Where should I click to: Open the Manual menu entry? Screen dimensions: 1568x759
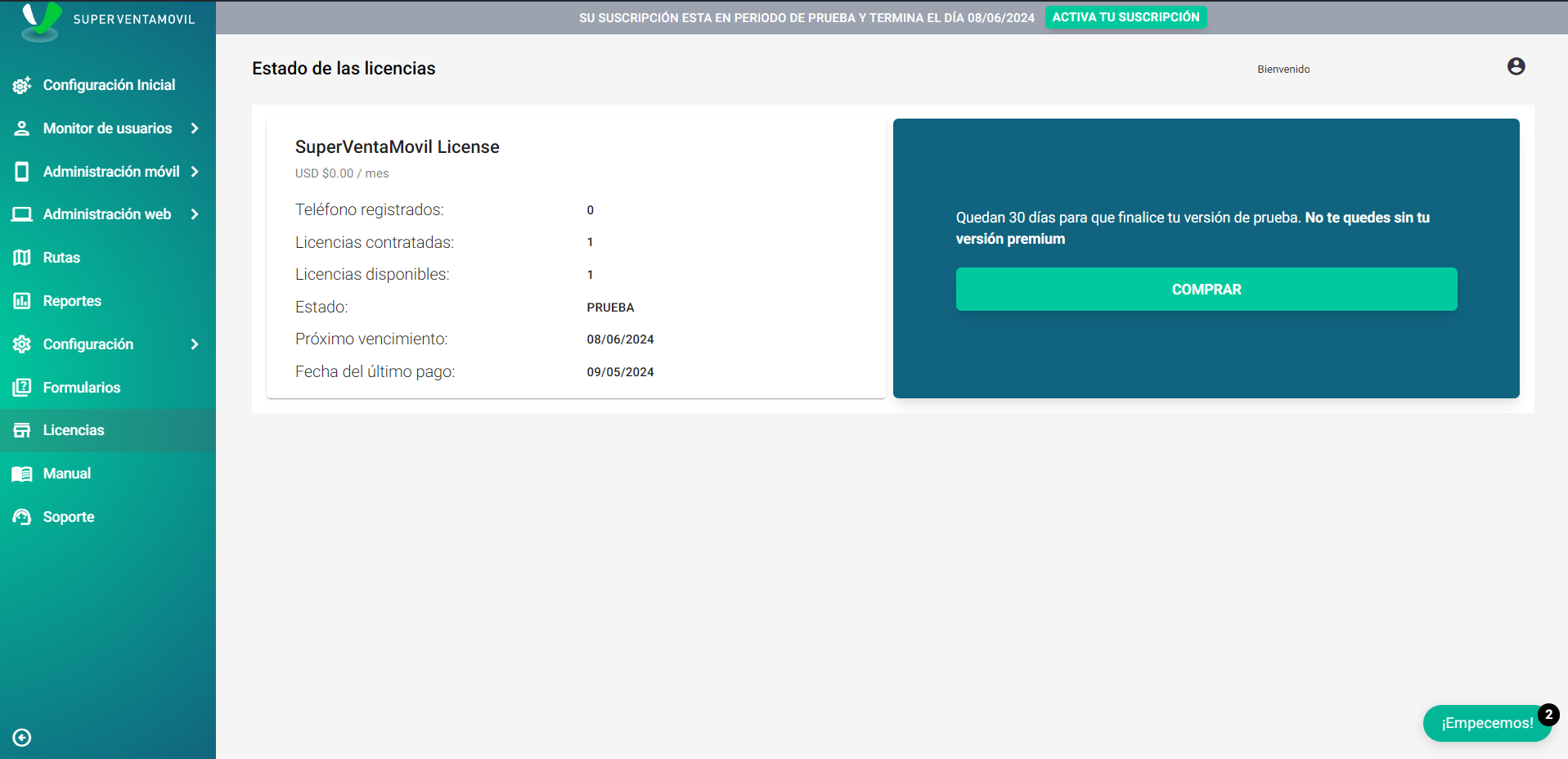click(108, 474)
